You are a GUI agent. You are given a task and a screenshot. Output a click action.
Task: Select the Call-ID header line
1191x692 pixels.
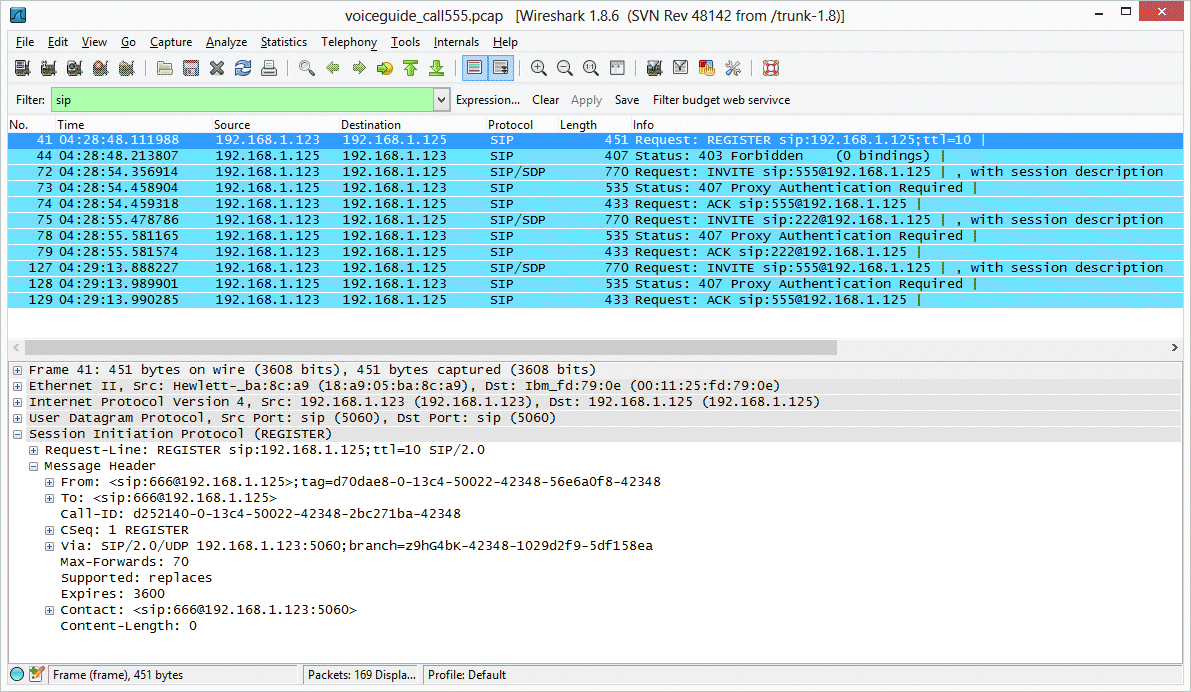point(260,513)
